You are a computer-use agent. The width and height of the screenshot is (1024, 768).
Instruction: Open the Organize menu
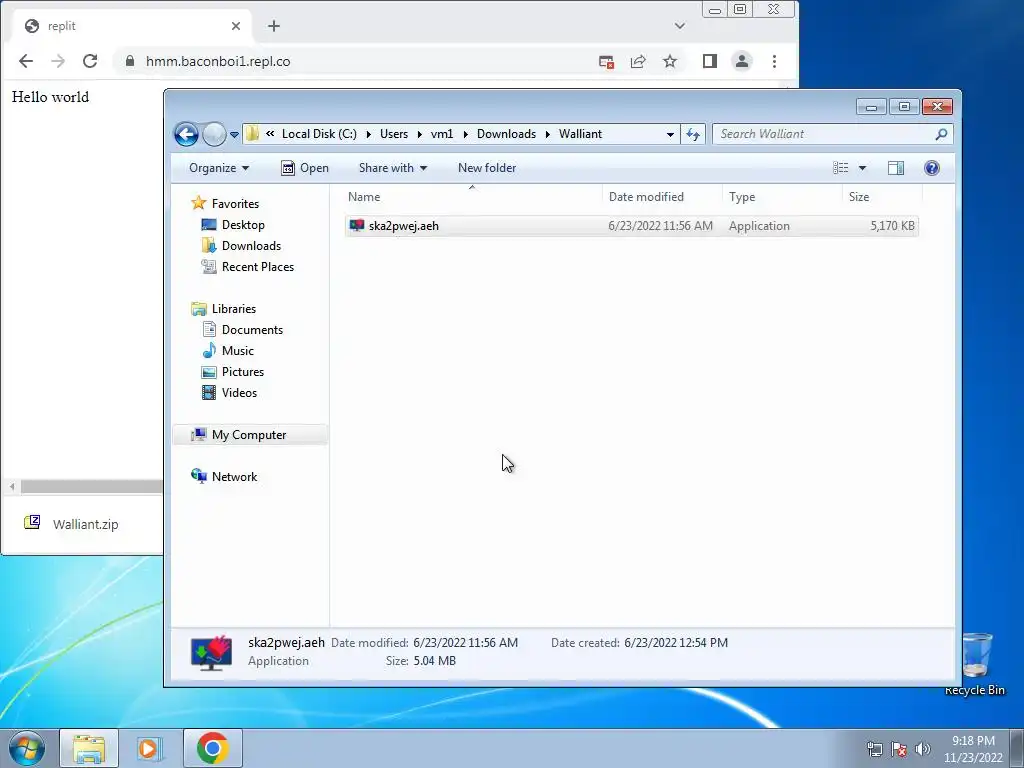pyautogui.click(x=219, y=168)
